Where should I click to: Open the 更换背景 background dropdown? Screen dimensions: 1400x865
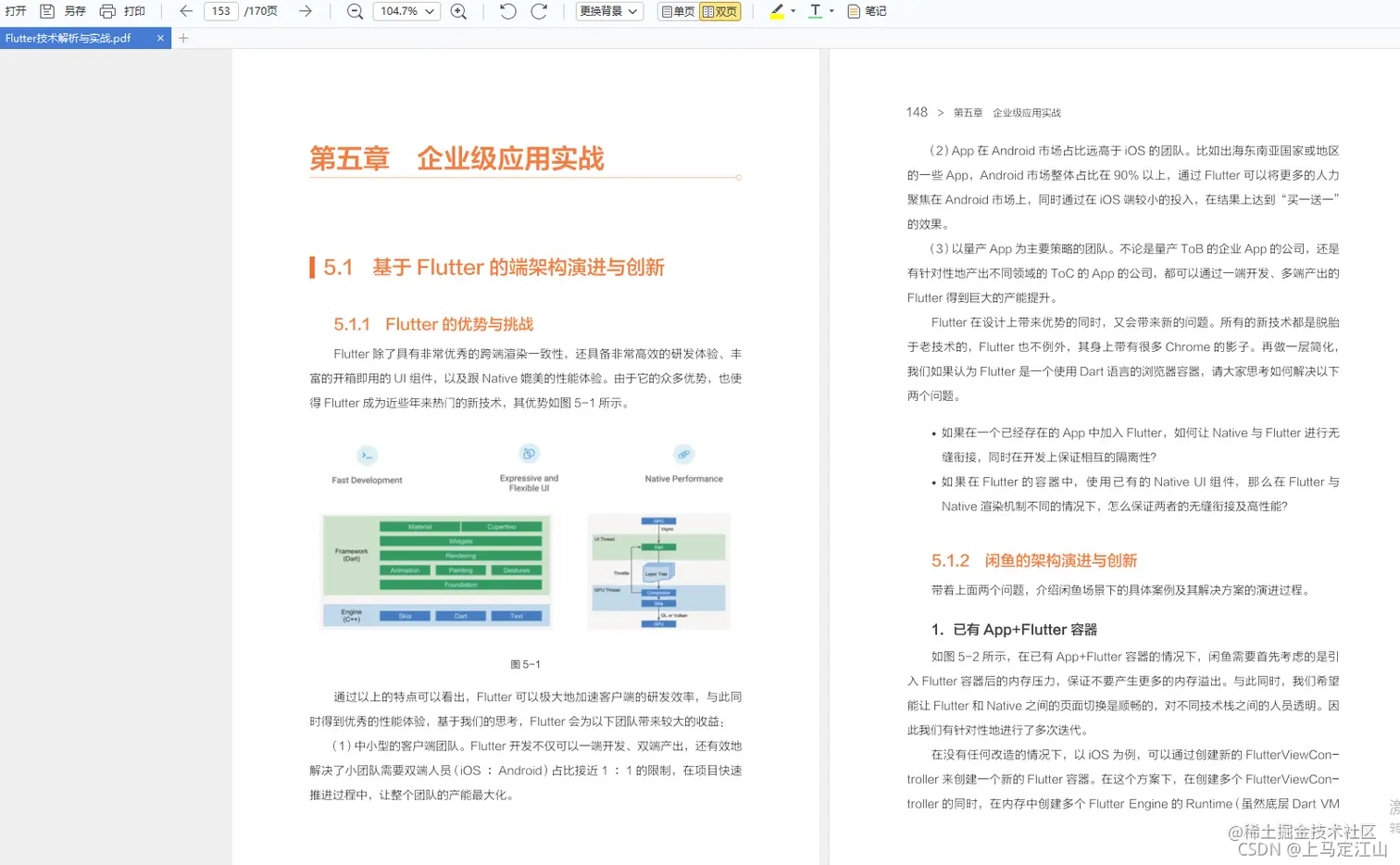pos(608,11)
